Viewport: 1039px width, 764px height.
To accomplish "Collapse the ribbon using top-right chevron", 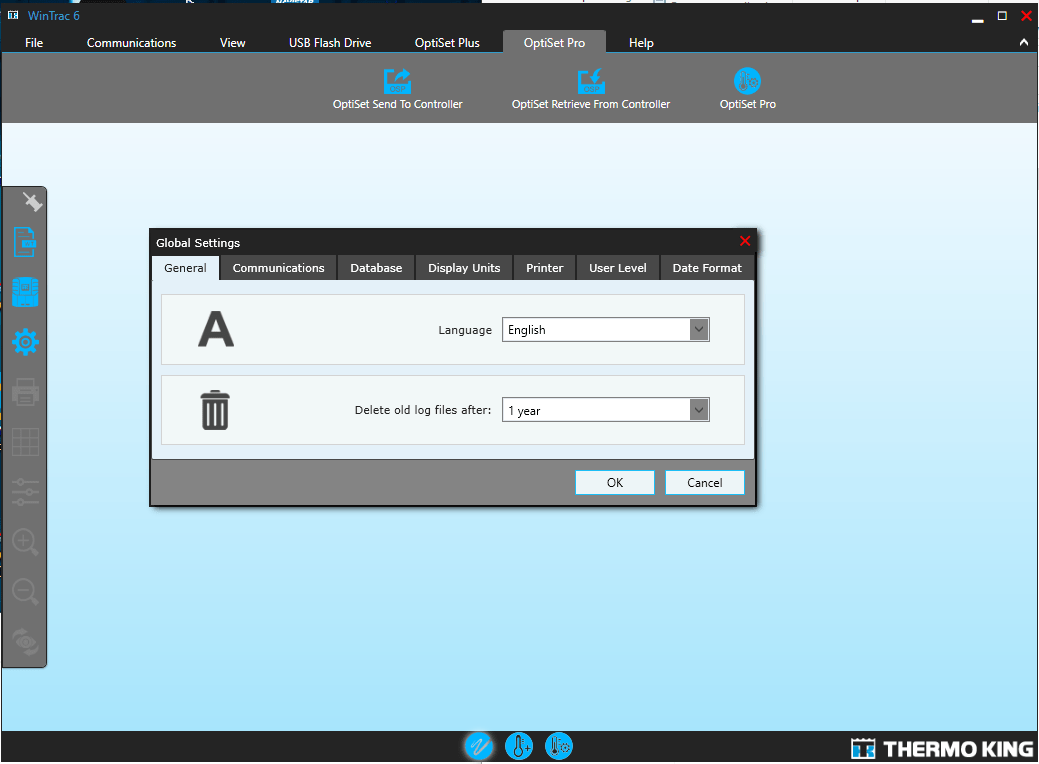I will pyautogui.click(x=1023, y=43).
